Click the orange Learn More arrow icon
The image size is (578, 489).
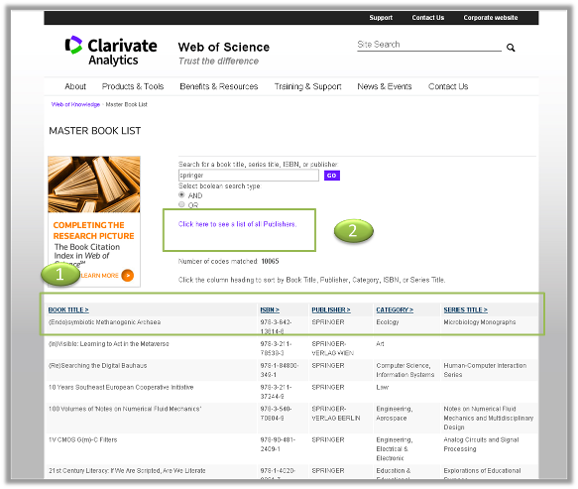point(128,275)
